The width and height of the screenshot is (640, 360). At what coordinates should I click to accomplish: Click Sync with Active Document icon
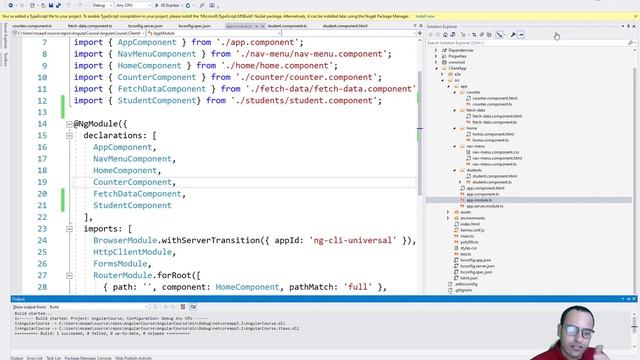pos(474,35)
